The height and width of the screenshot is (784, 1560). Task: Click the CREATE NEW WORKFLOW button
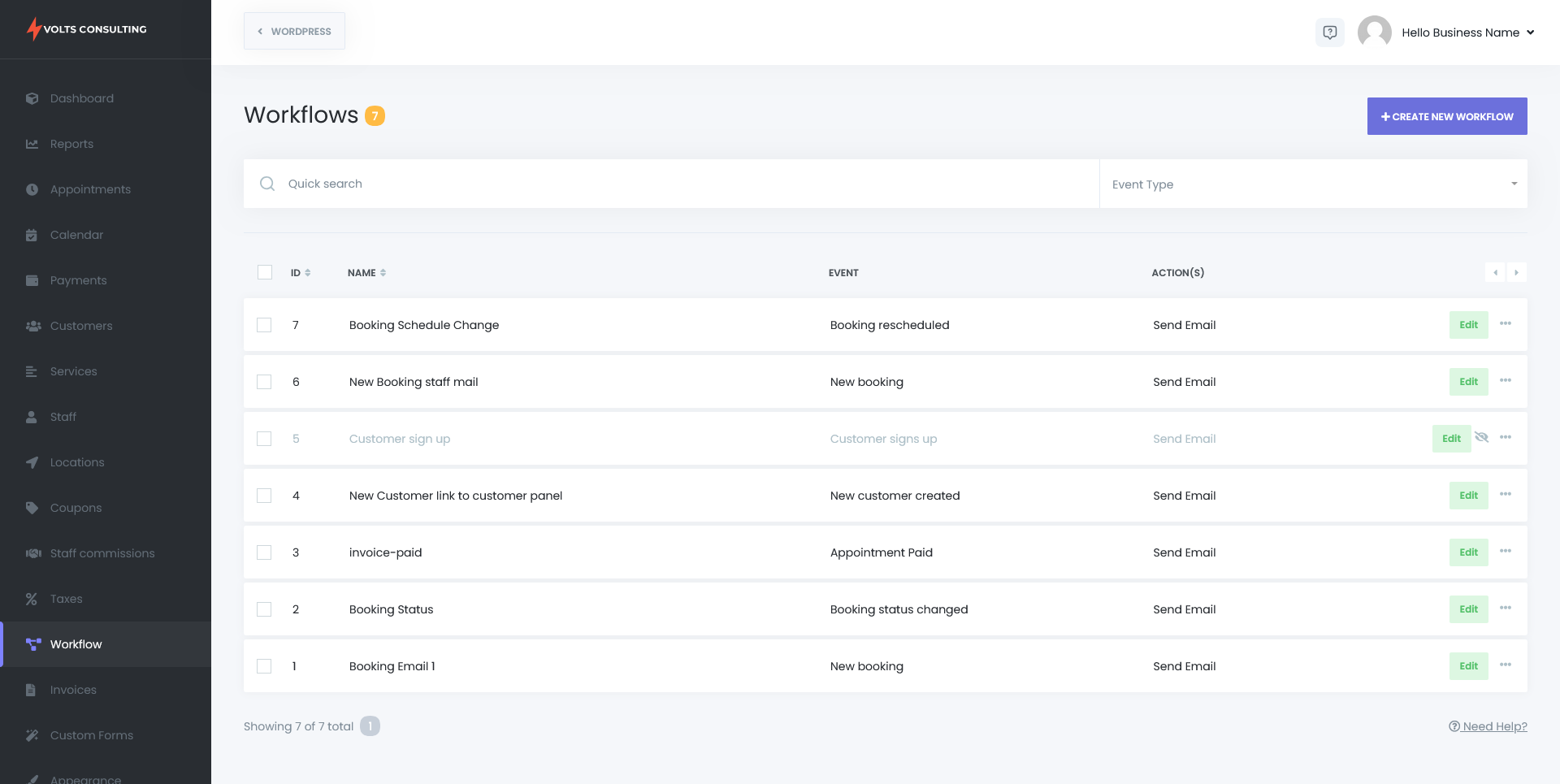pyautogui.click(x=1446, y=116)
